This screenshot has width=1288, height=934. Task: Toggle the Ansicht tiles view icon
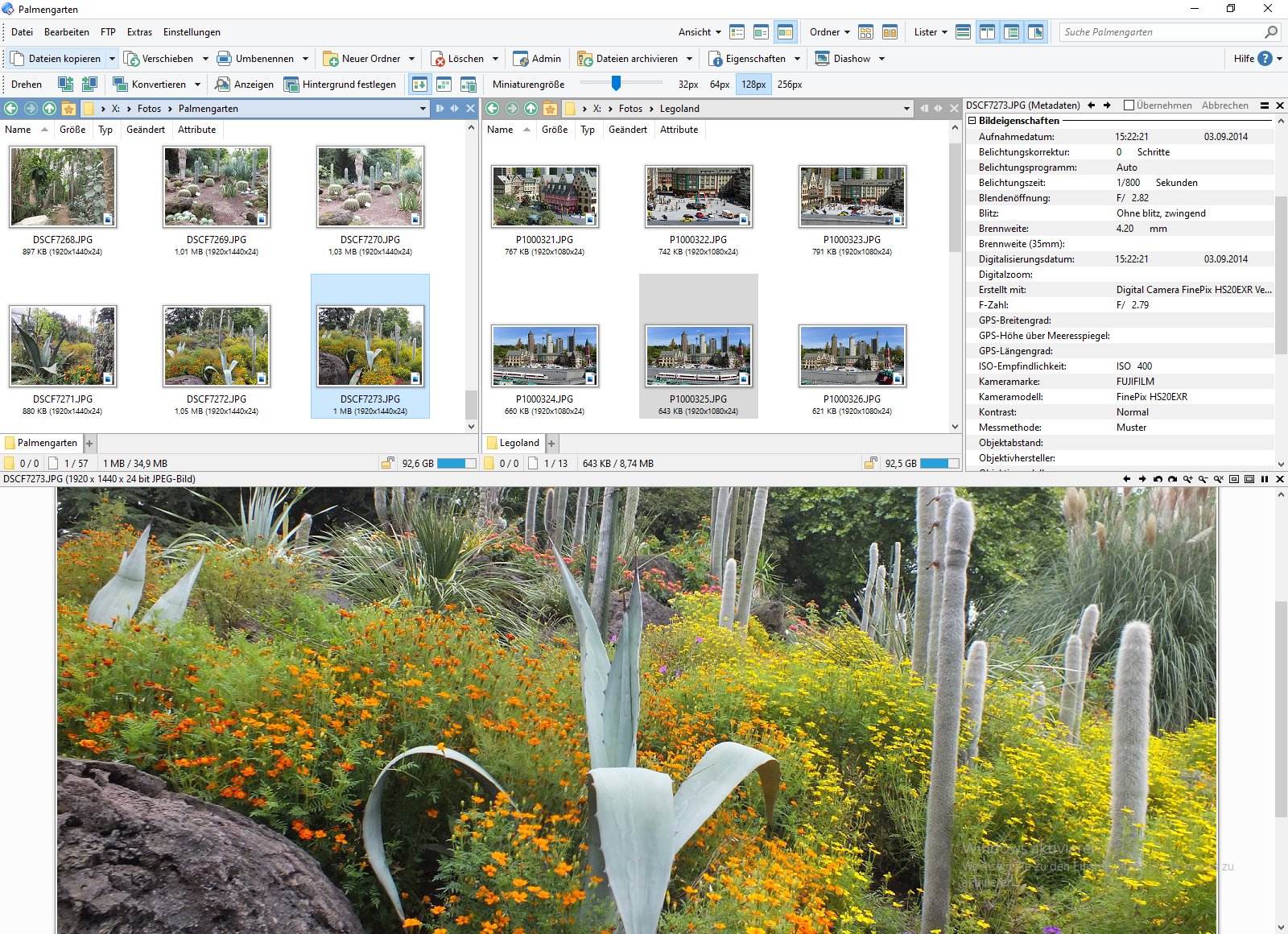pyautogui.click(x=761, y=32)
